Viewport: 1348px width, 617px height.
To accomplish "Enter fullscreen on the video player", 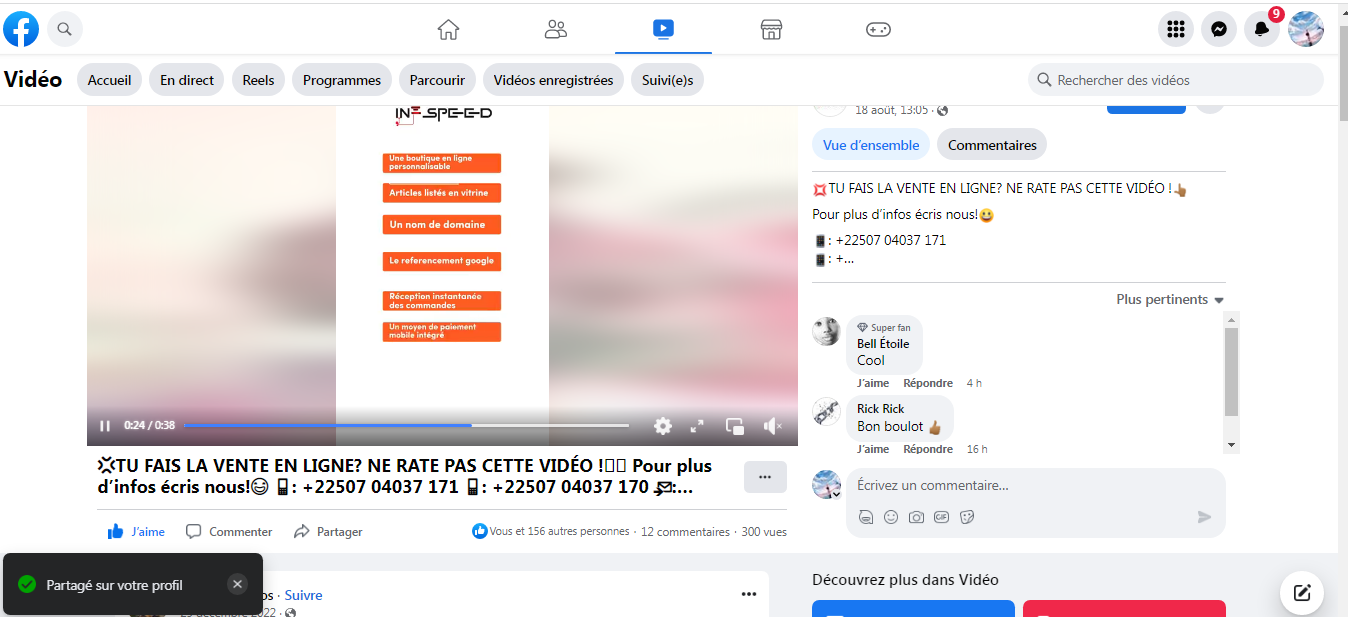I will [x=697, y=426].
